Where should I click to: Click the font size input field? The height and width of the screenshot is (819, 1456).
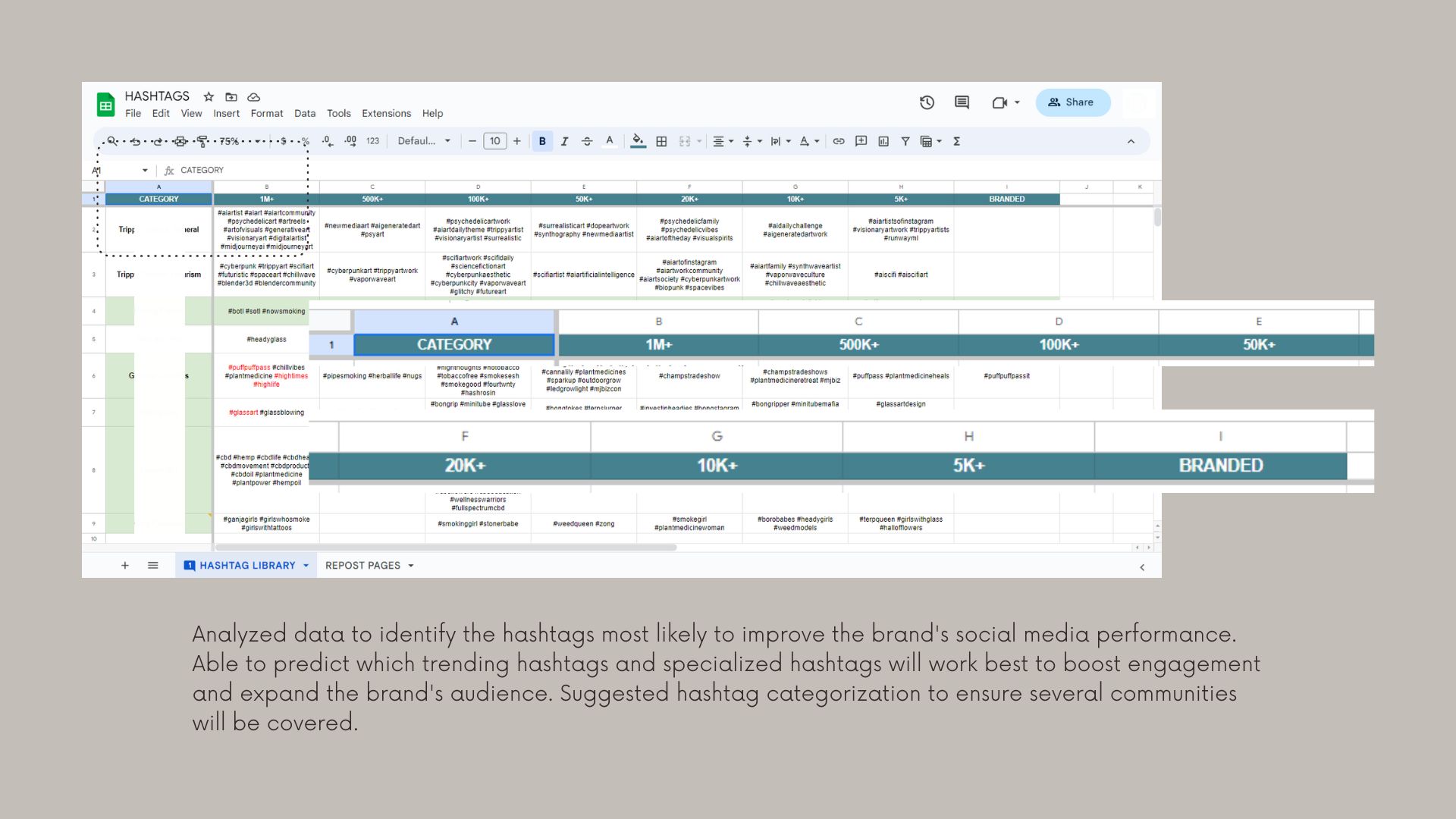494,141
